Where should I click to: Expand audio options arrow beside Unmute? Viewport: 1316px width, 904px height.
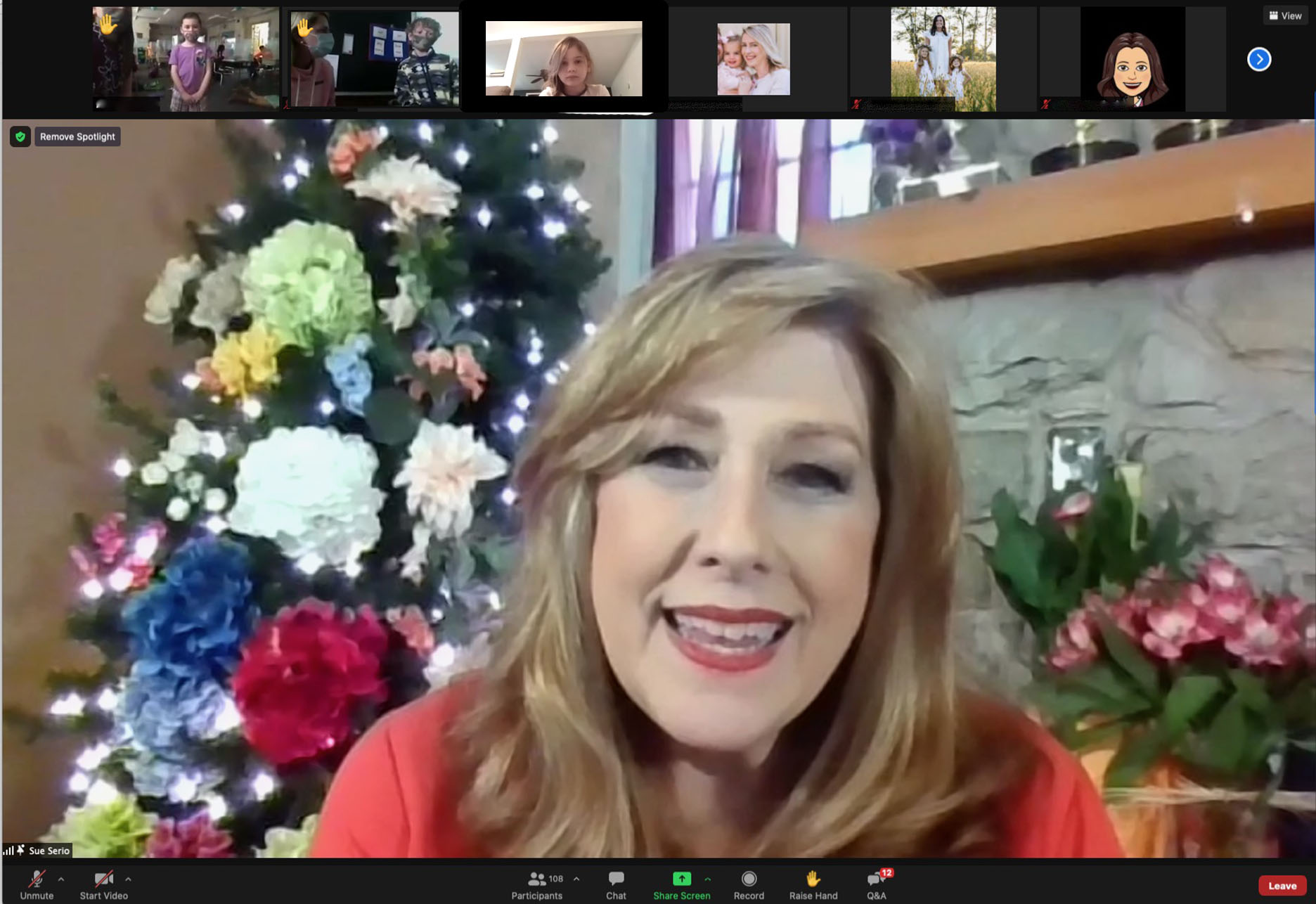click(x=61, y=879)
